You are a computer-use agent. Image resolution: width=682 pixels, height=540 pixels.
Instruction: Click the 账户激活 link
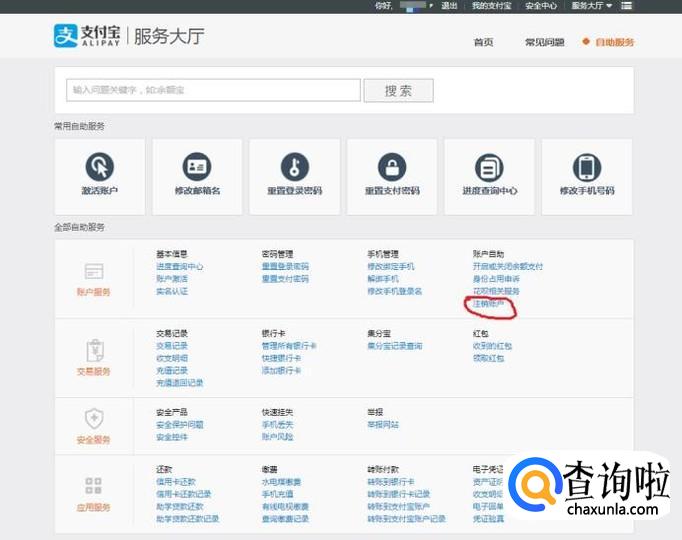(172, 279)
